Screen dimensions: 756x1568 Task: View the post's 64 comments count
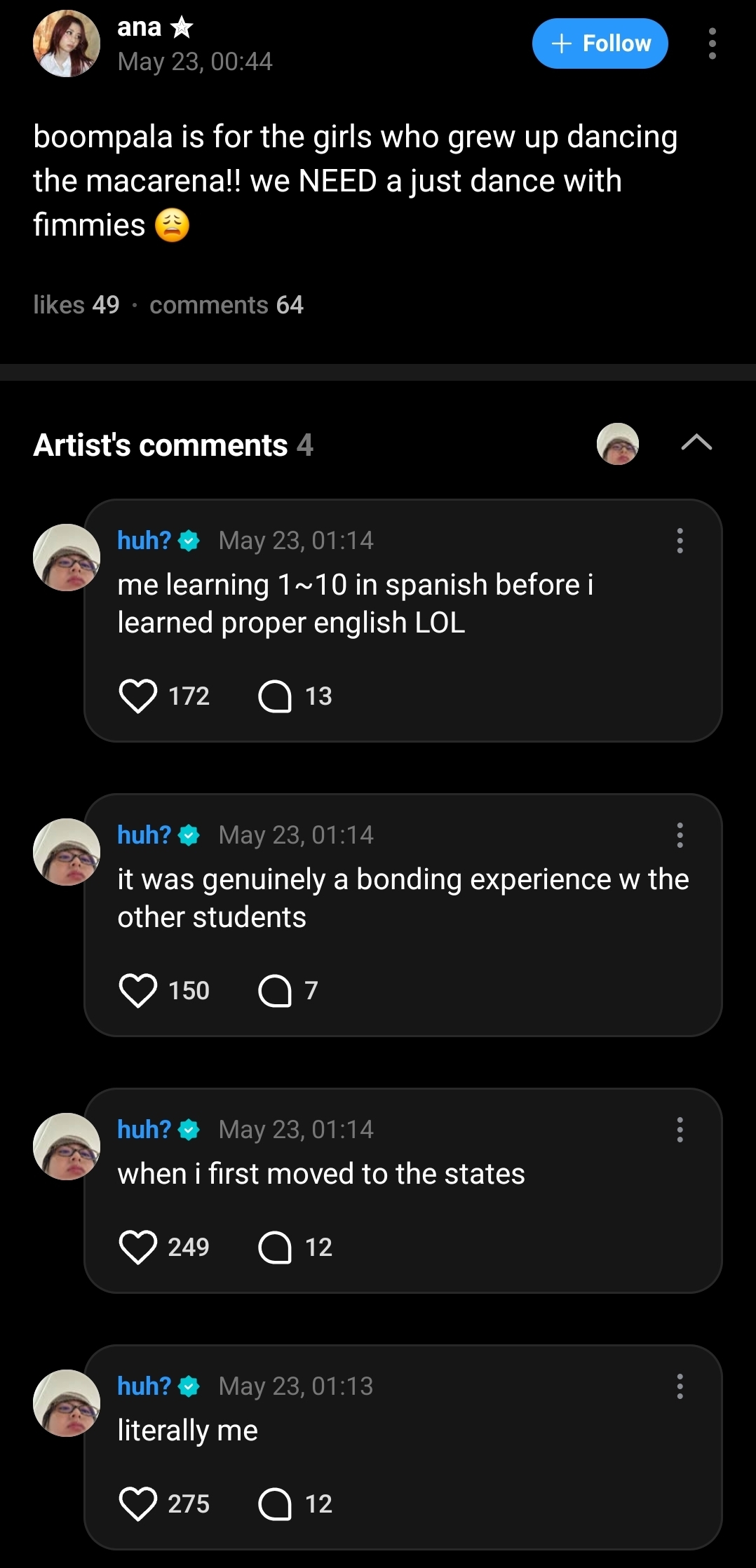[x=226, y=304]
